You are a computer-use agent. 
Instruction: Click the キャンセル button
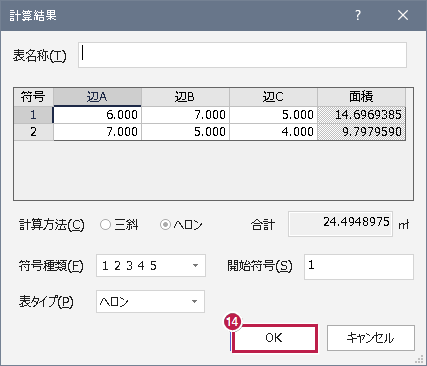point(371,338)
